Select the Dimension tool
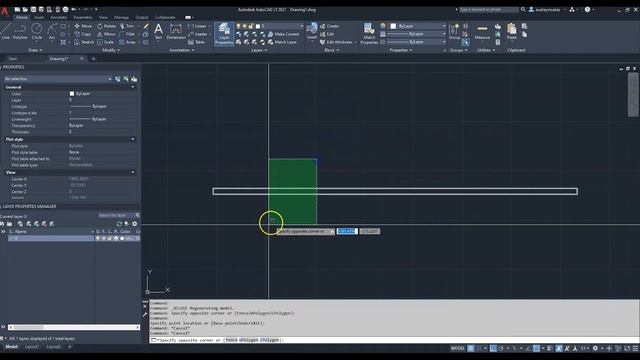The width and height of the screenshot is (640, 360). point(176,31)
